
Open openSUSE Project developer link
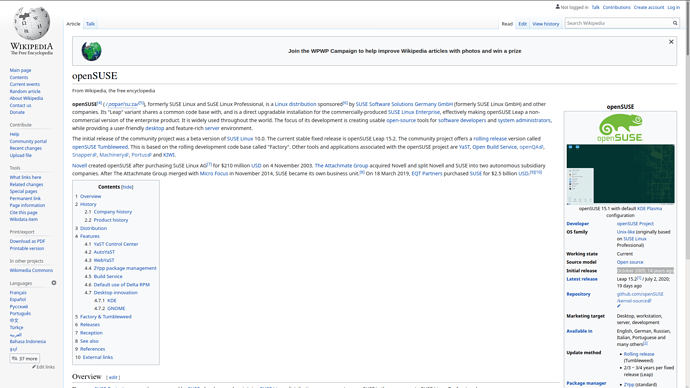635,223
